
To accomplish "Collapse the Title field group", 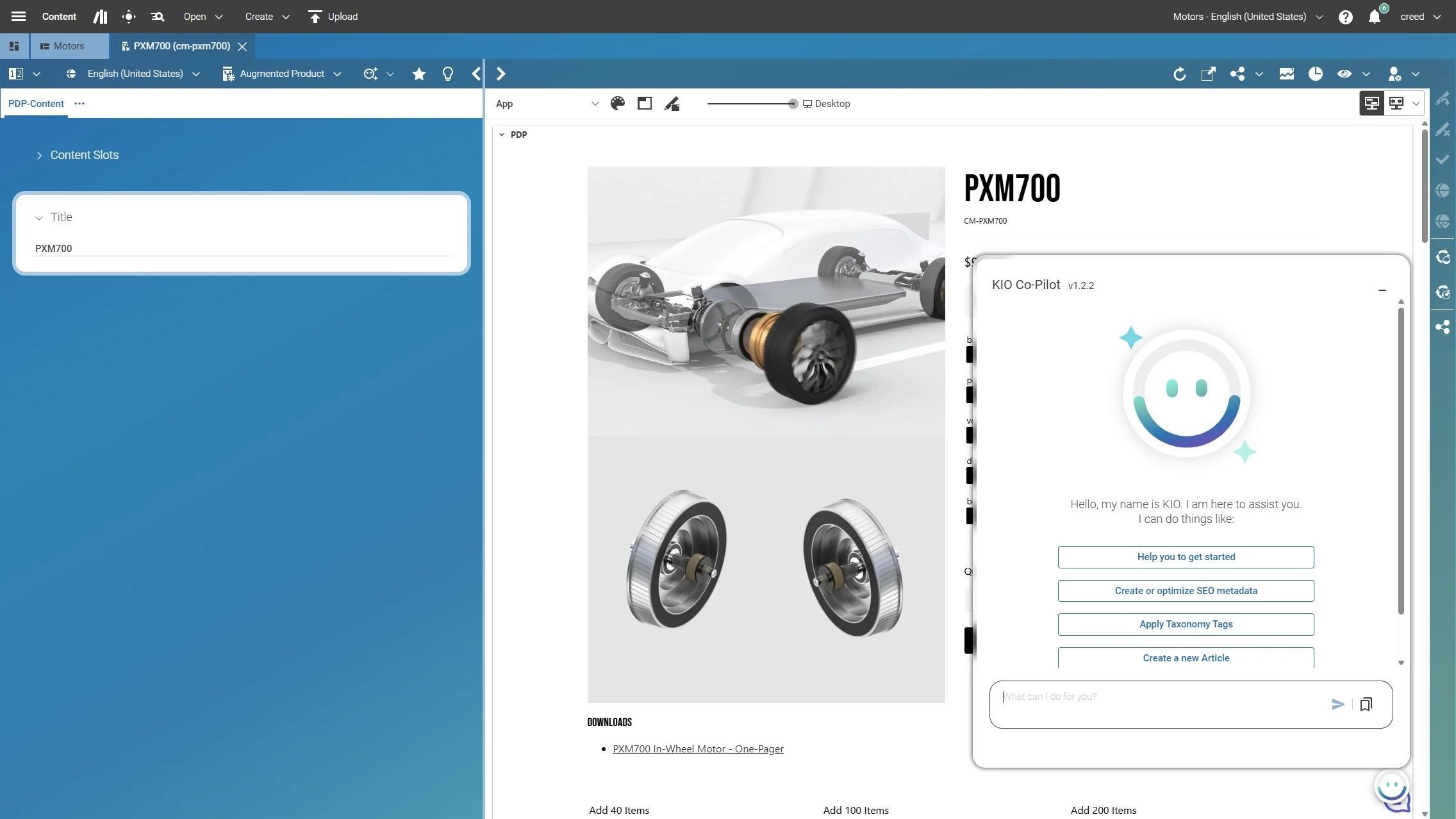I will [39, 218].
